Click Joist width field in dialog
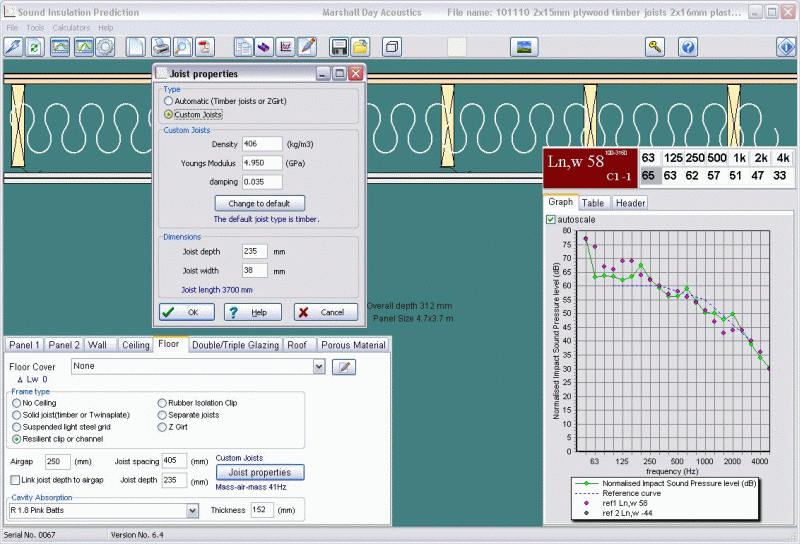800x544 pixels. click(x=255, y=270)
